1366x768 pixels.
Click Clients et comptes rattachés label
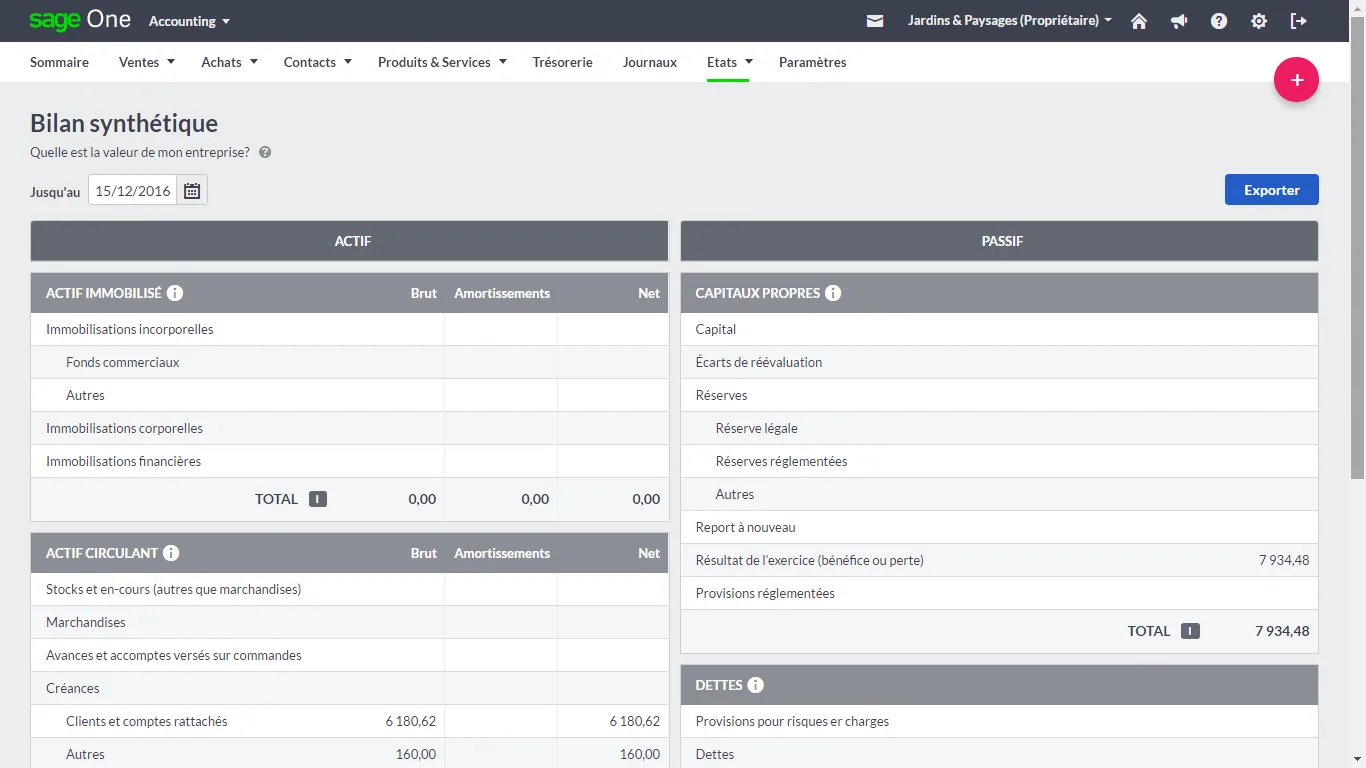coord(147,721)
